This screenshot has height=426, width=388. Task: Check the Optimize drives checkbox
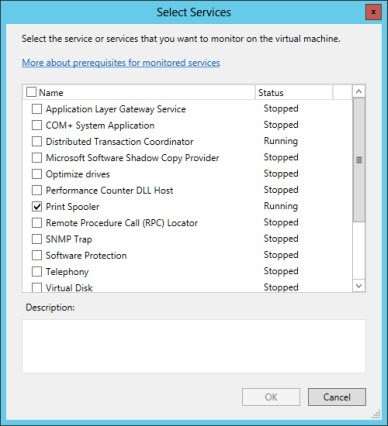pyautogui.click(x=37, y=174)
